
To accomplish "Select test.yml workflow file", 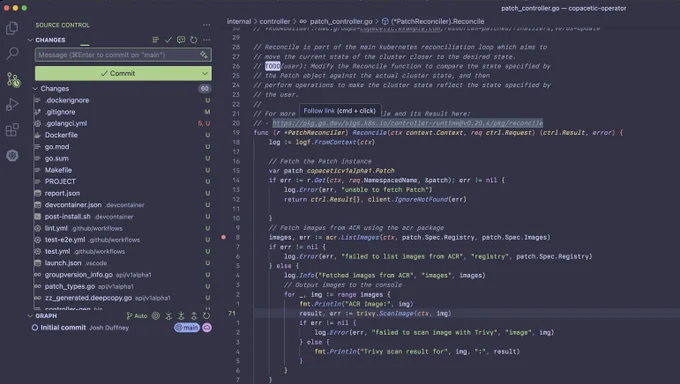I will click(x=122, y=251).
